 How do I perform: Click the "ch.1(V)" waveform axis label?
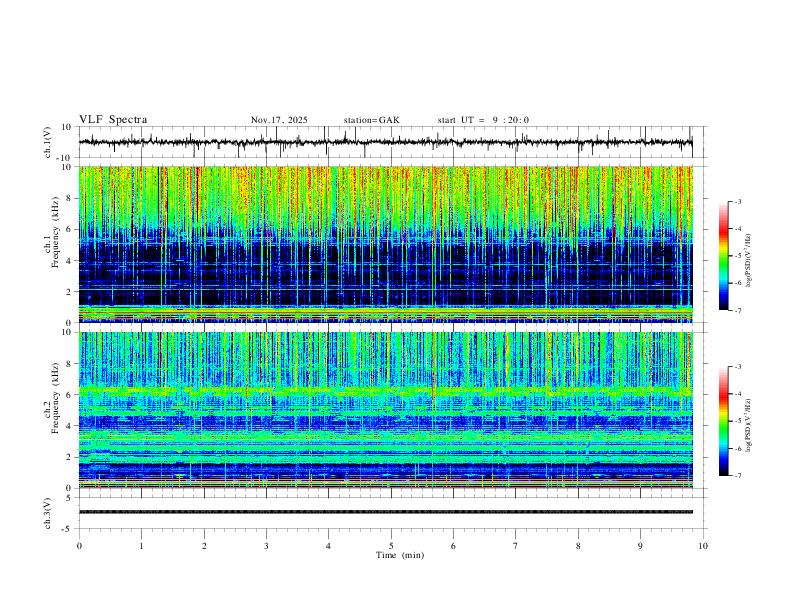(48, 142)
